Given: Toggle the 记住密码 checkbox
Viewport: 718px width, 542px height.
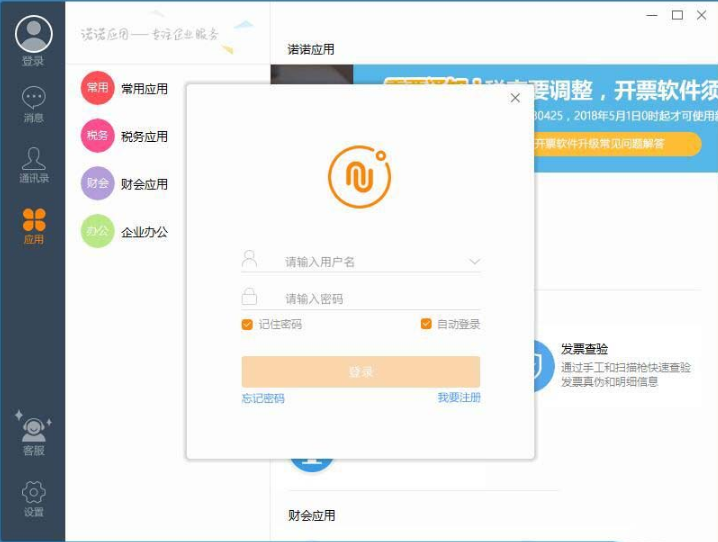Looking at the screenshot, I should coord(247,324).
